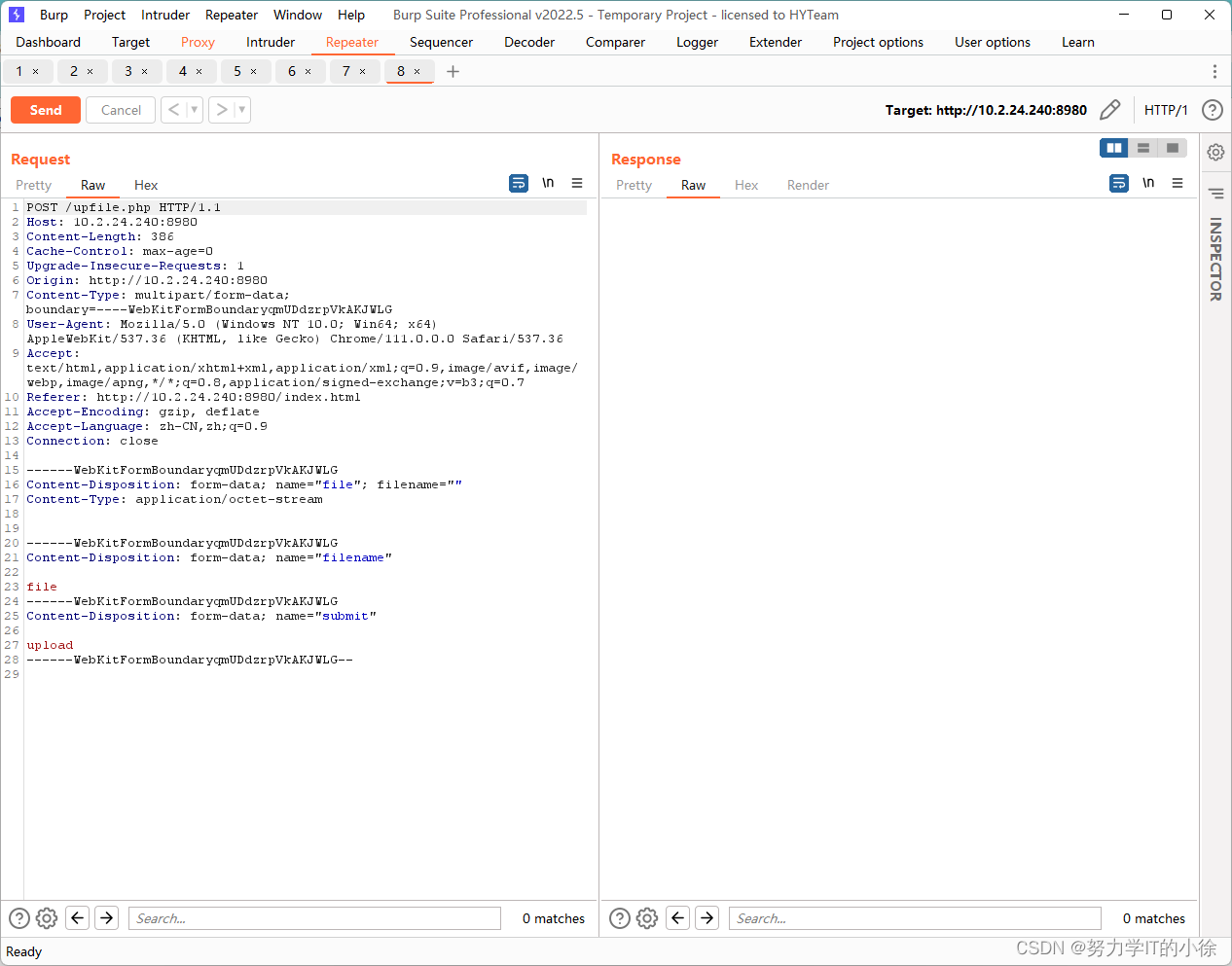Select combined tabbed layout icon
Viewport: 1232px width, 966px height.
(x=1173, y=148)
